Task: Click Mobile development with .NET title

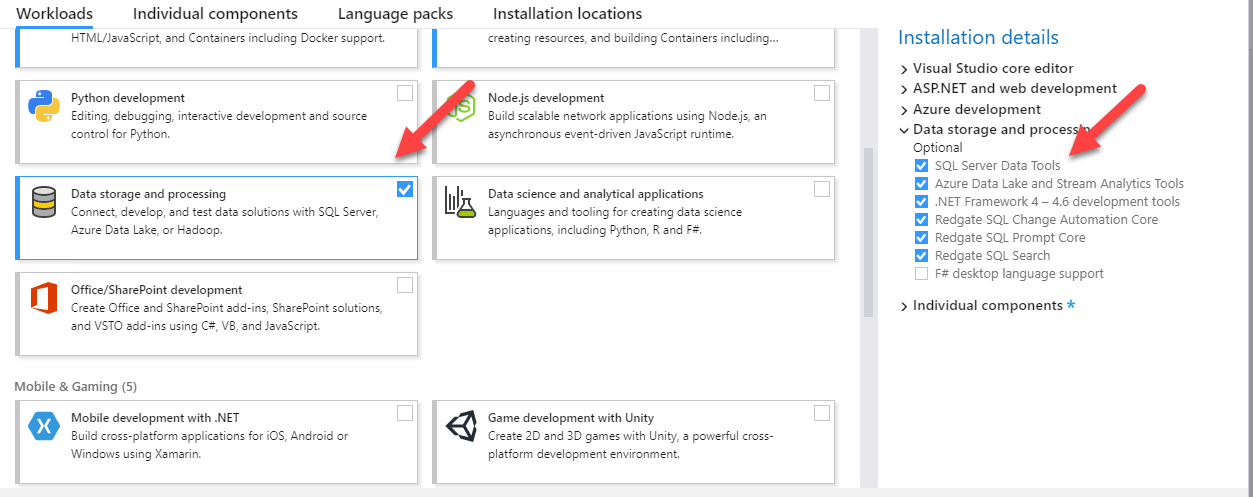Action: (155, 418)
